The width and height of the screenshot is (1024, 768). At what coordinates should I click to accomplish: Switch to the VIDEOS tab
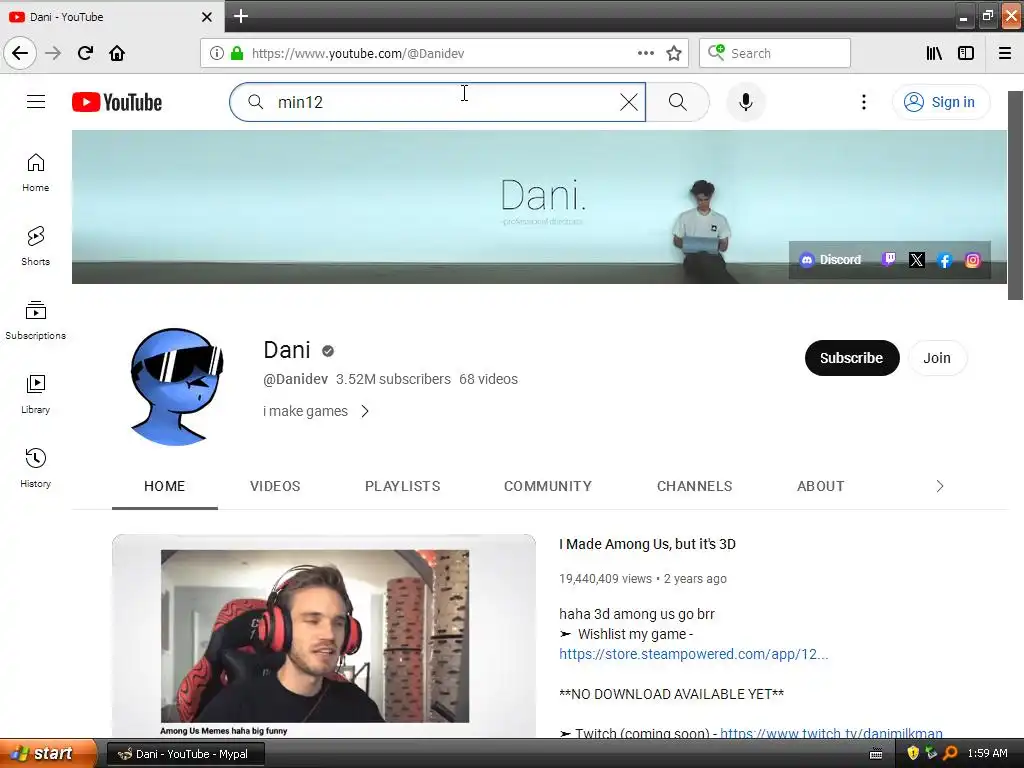(x=275, y=486)
